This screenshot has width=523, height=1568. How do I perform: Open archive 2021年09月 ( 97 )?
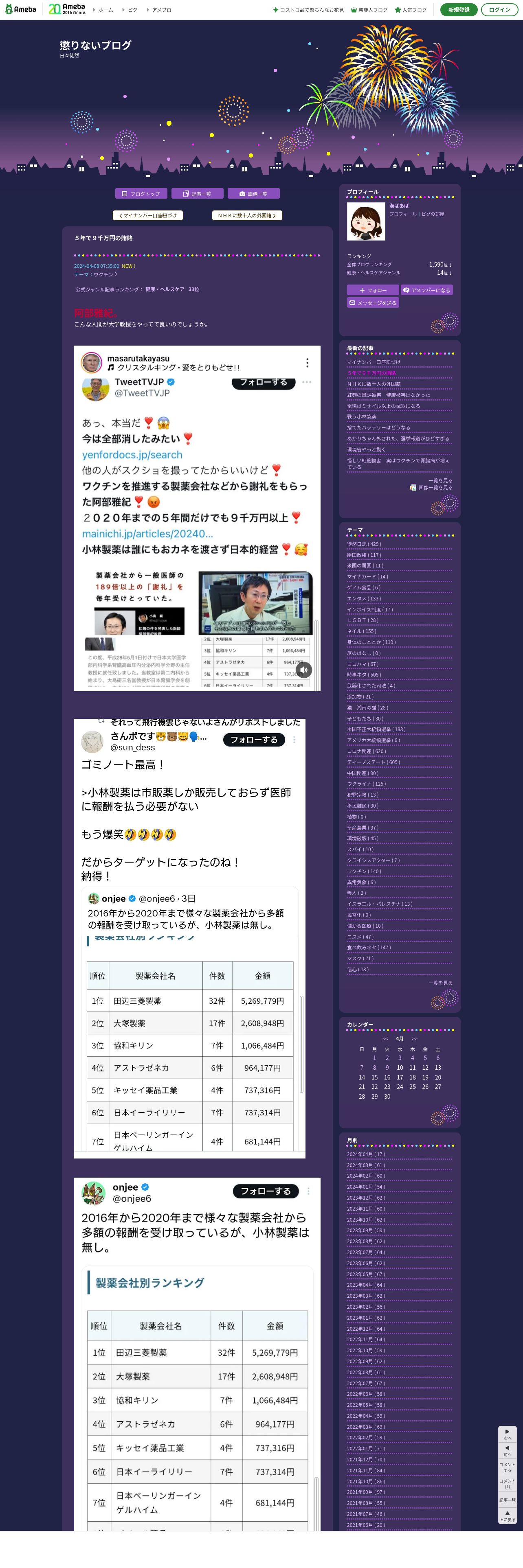(366, 1492)
